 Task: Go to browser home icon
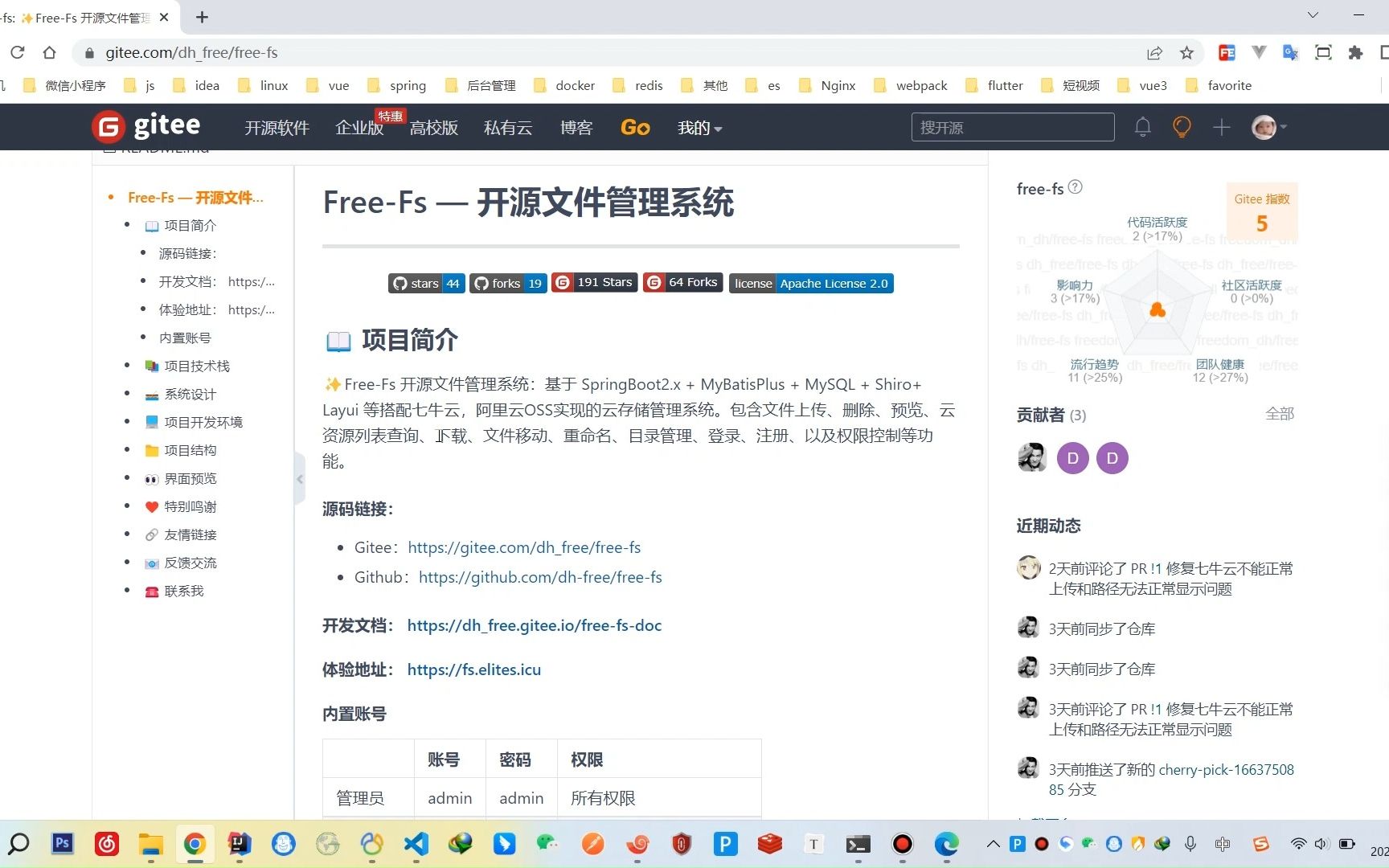click(50, 52)
